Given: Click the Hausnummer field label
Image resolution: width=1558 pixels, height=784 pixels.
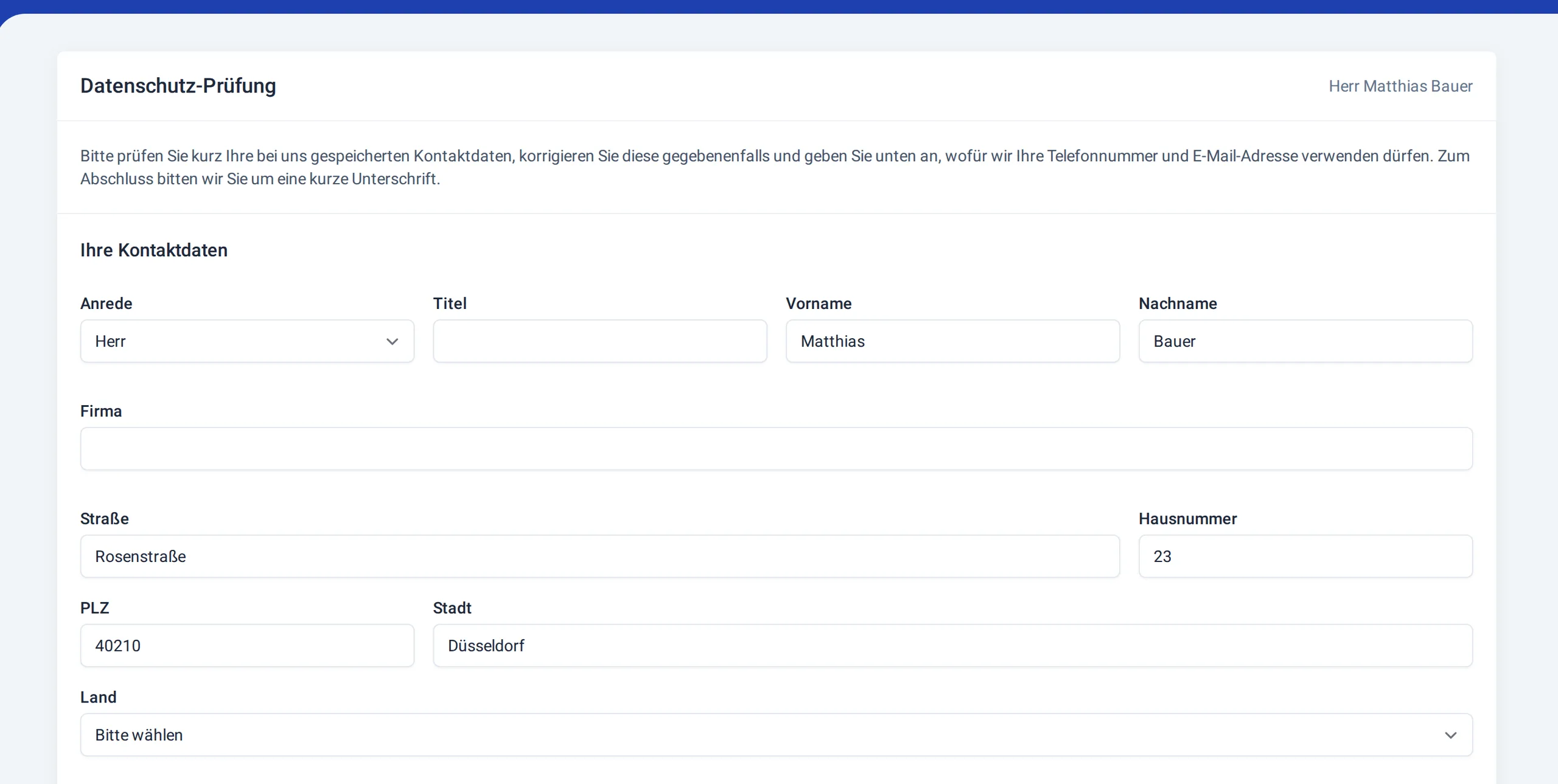Looking at the screenshot, I should coord(1187,519).
